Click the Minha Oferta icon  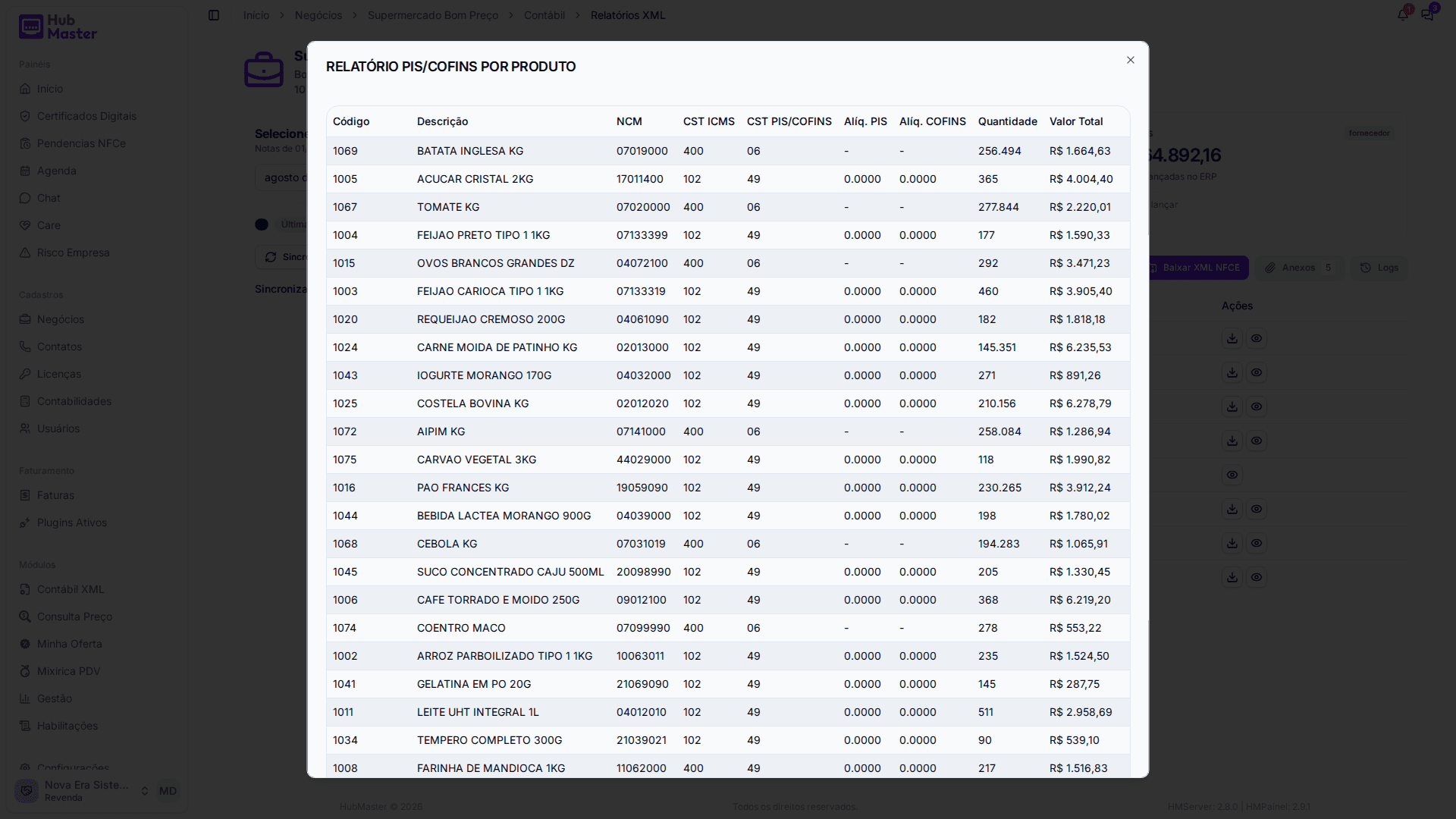coord(25,644)
